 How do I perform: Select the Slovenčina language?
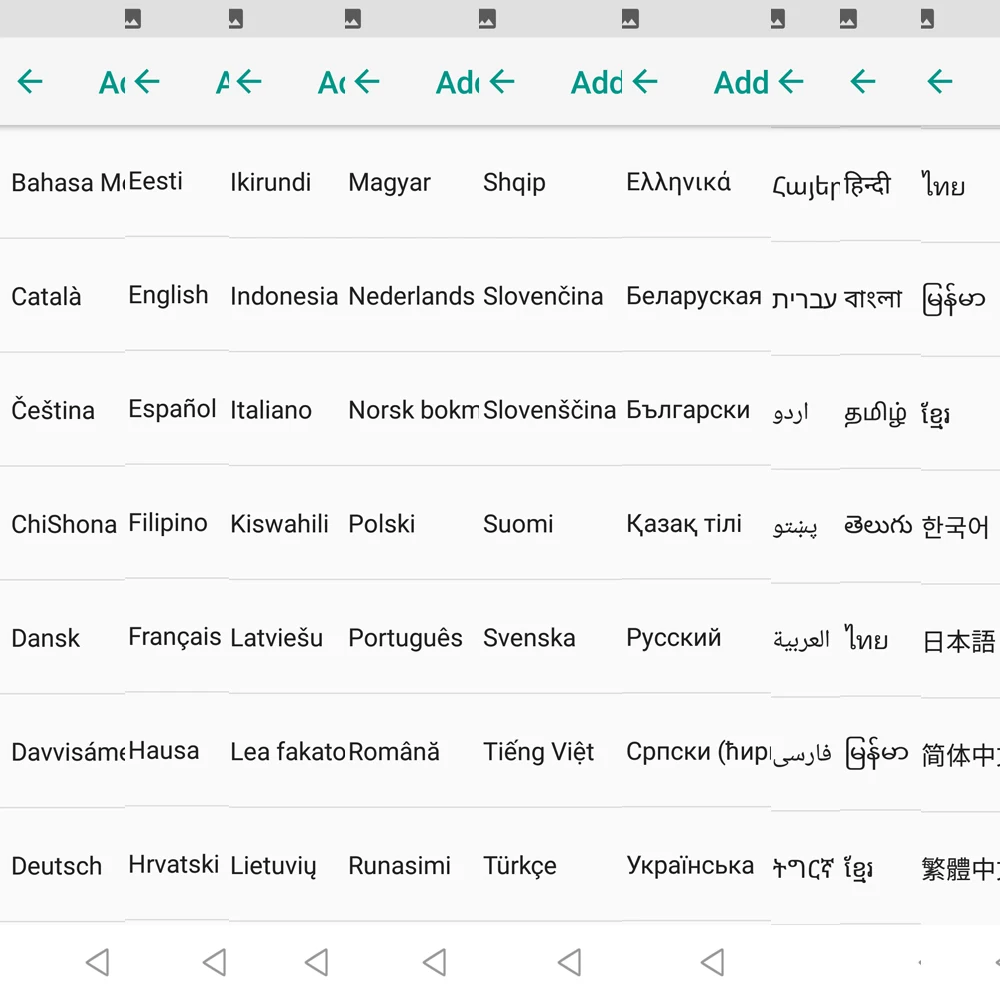point(543,296)
